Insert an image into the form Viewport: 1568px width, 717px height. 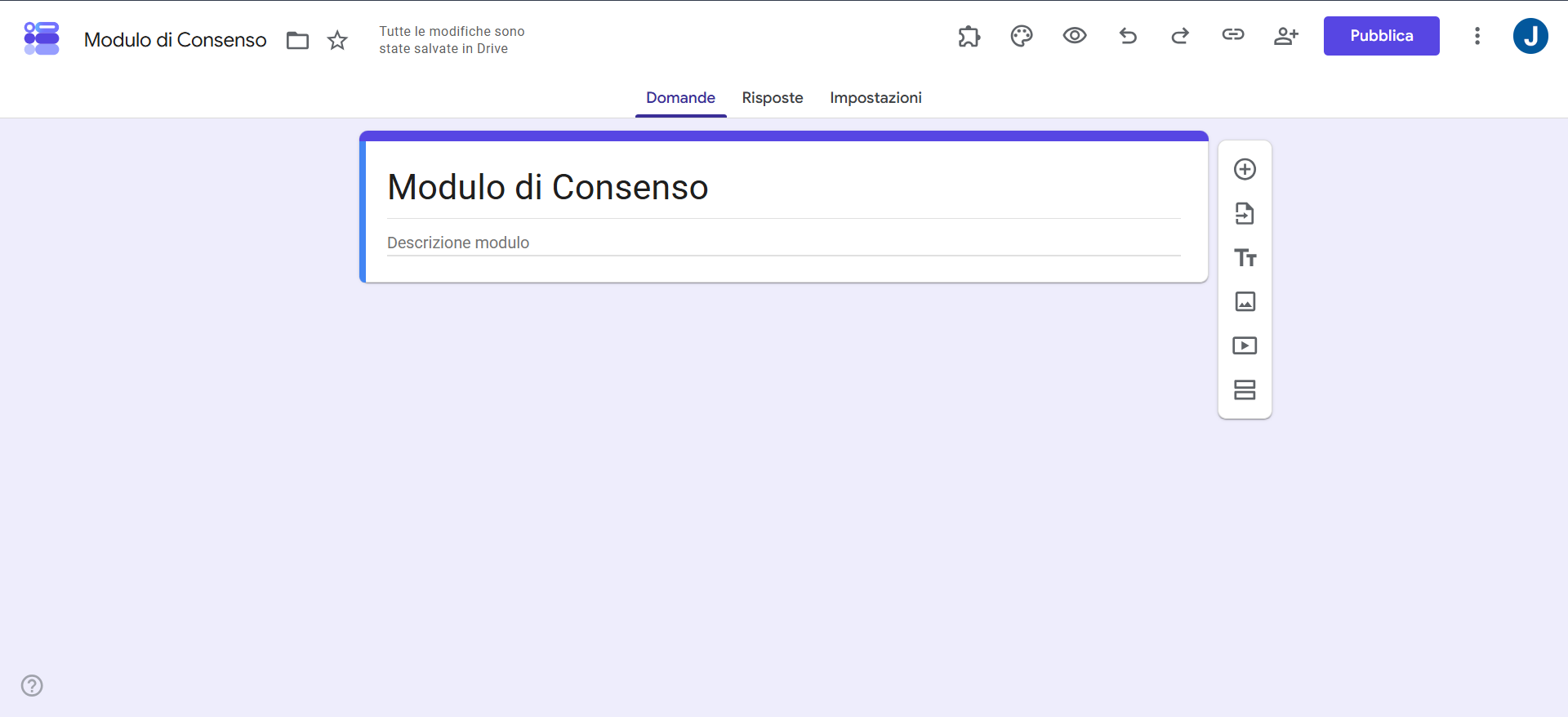coord(1245,301)
